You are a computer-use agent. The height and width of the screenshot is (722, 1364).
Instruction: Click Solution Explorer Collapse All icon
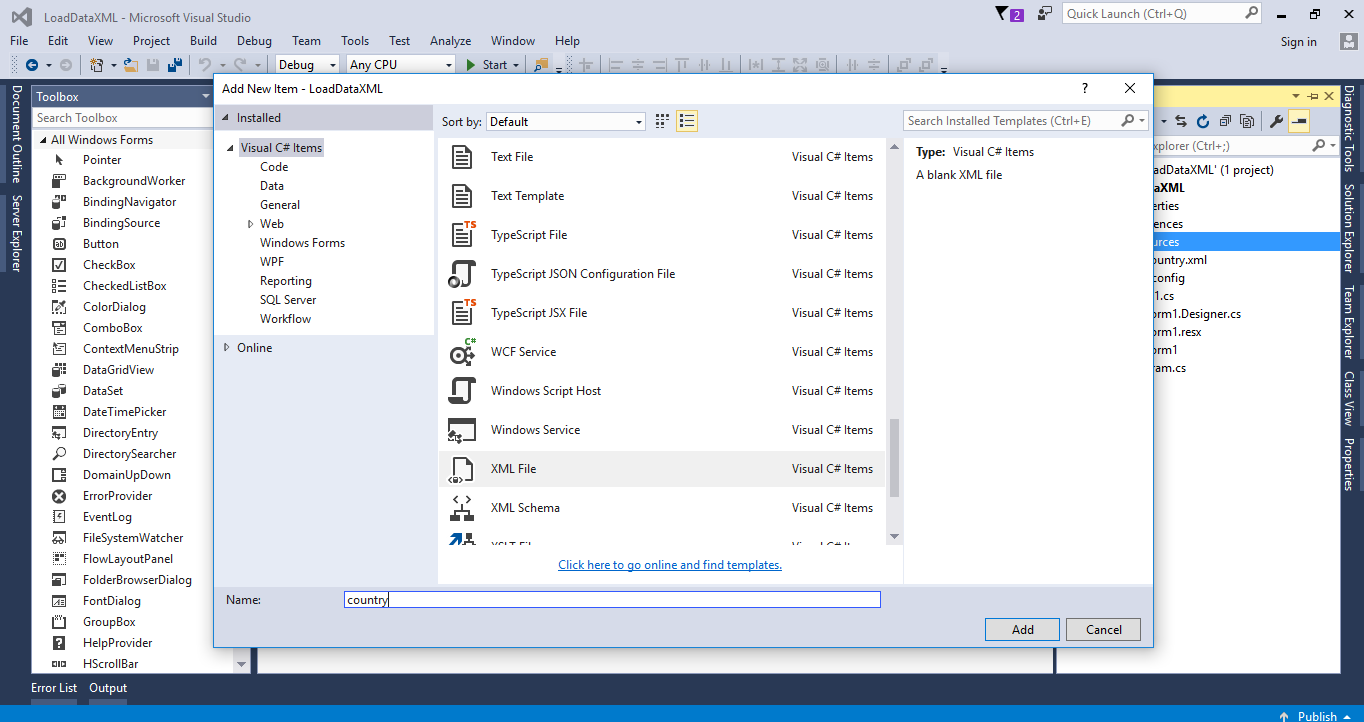tap(1225, 121)
